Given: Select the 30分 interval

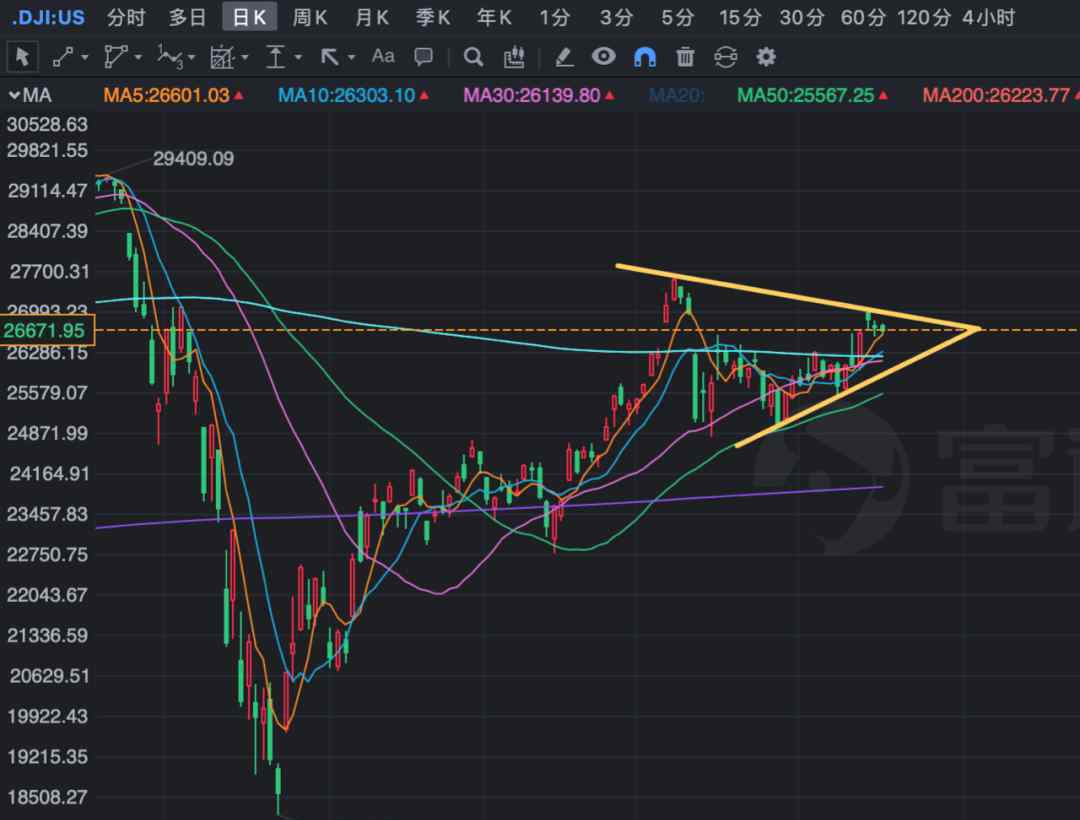Looking at the screenshot, I should (802, 17).
